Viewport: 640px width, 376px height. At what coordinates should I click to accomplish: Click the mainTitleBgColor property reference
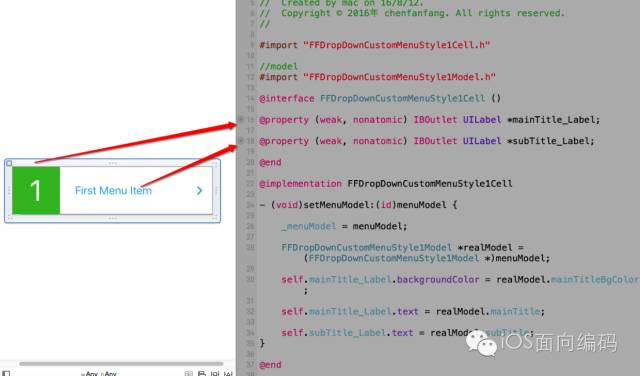[595, 280]
